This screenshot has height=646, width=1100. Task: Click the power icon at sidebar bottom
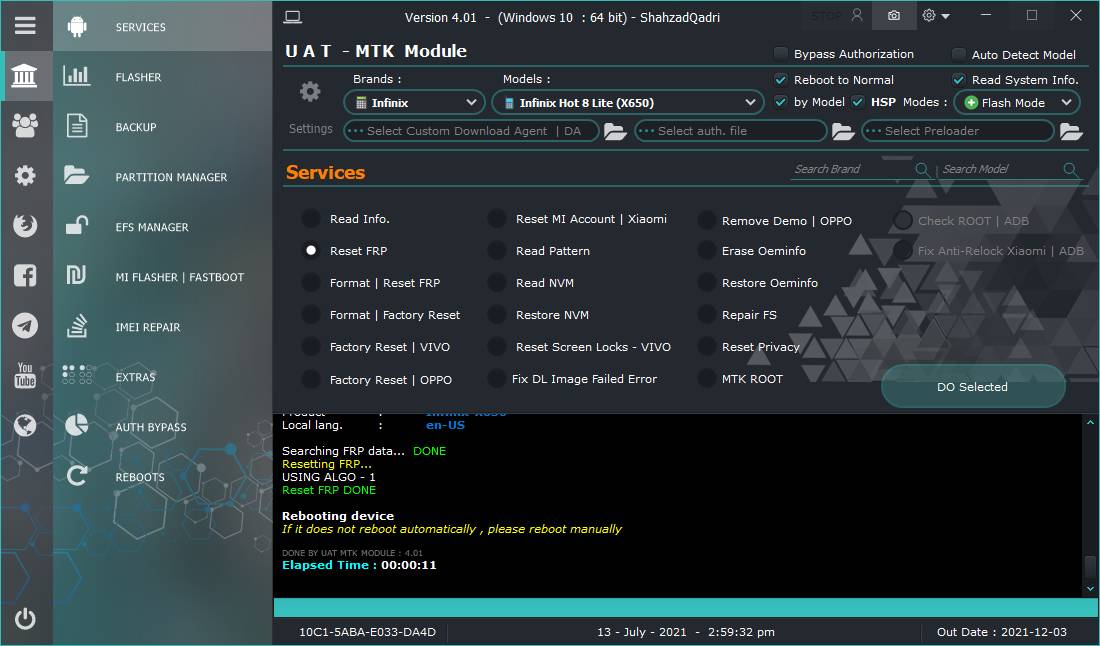(x=25, y=619)
